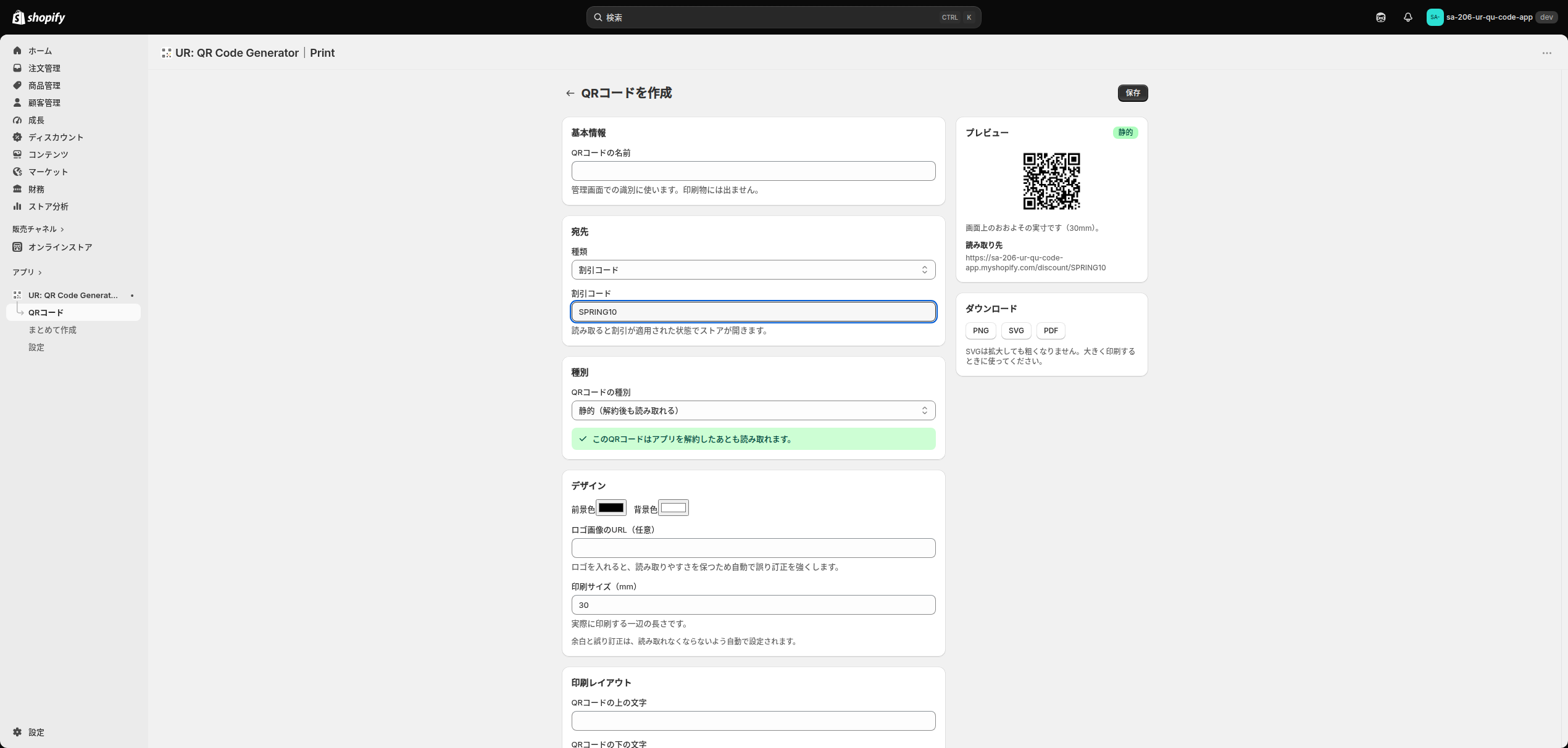Screen dimensions: 1568x748
Task: Open the 種類 dropdown showing 割引コード
Action: [x=753, y=270]
